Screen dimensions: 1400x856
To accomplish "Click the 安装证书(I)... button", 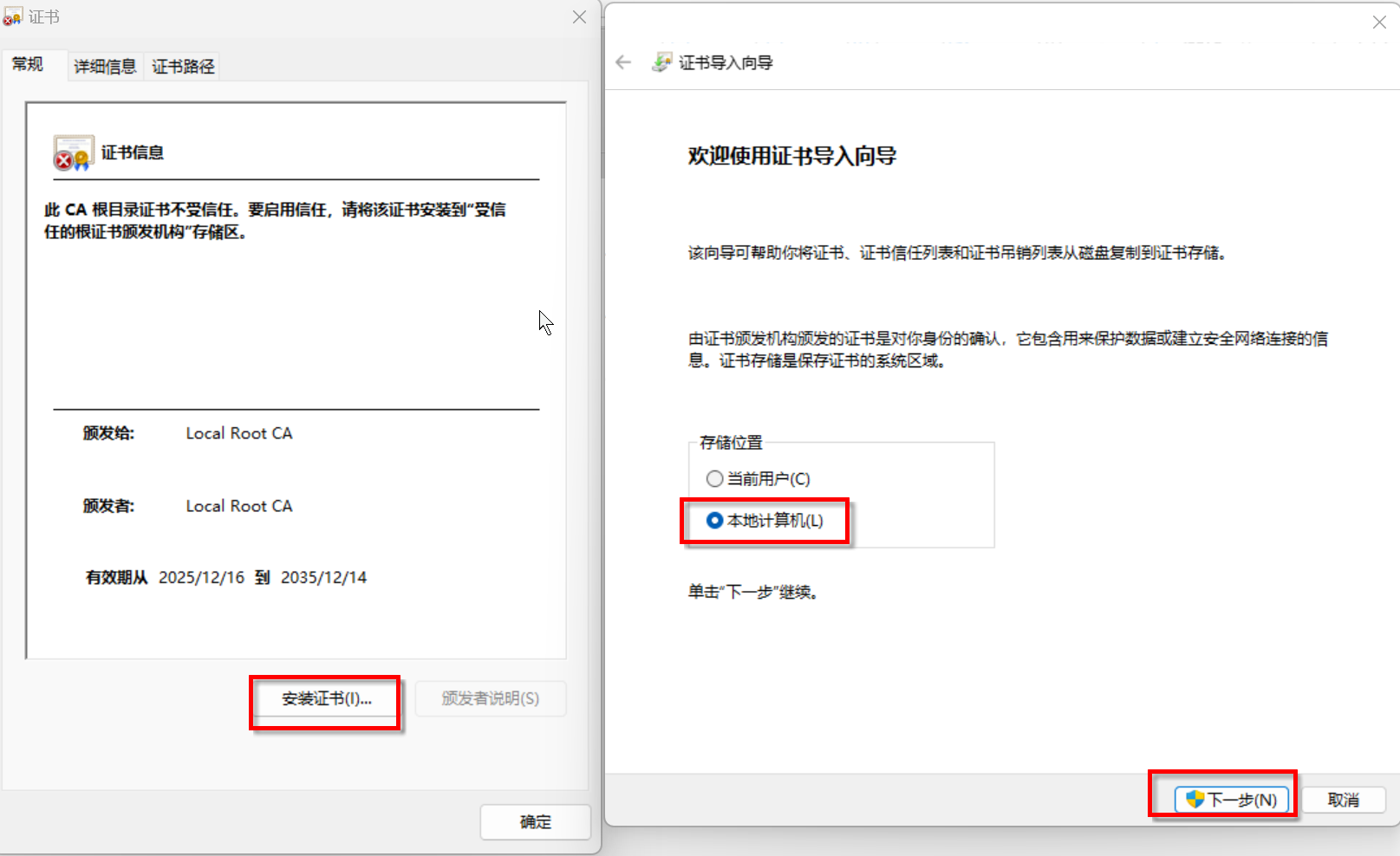I will point(326,698).
